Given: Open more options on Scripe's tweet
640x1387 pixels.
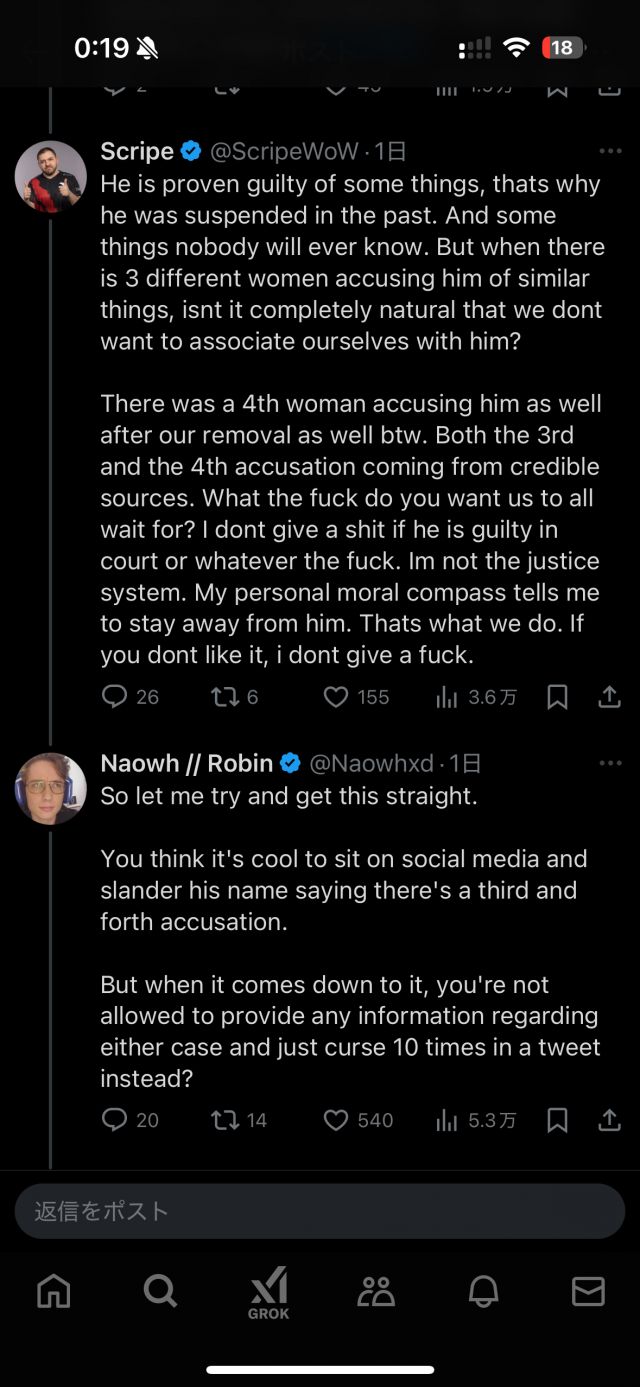Looking at the screenshot, I should 609,152.
